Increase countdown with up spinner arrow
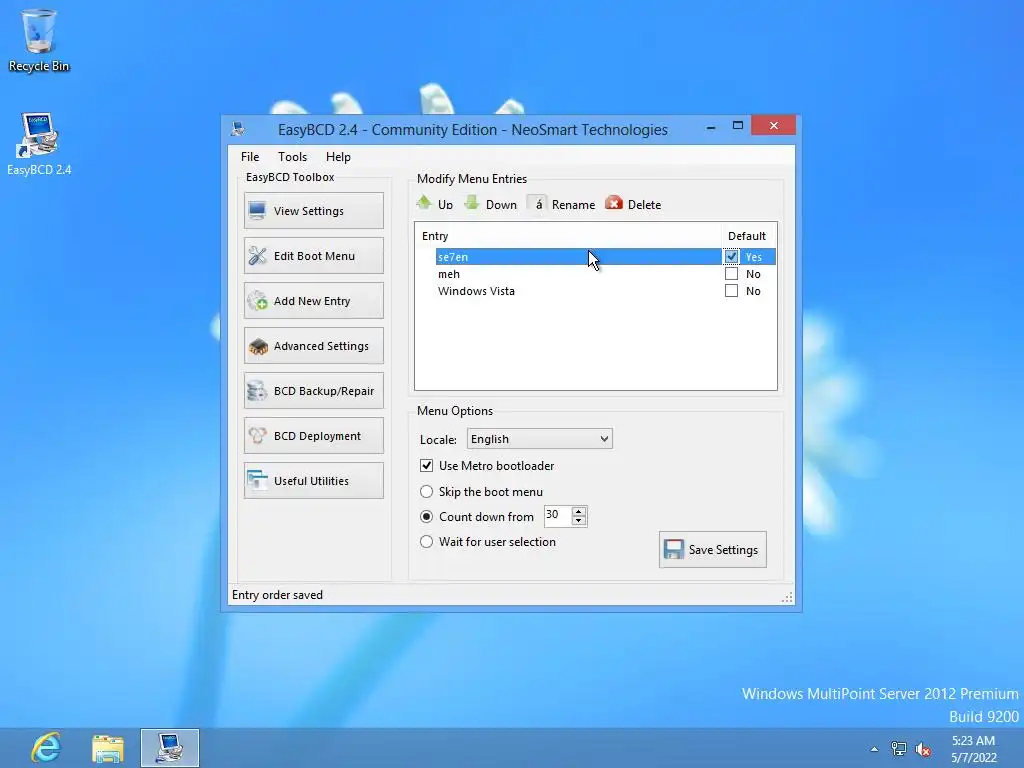 tap(579, 511)
